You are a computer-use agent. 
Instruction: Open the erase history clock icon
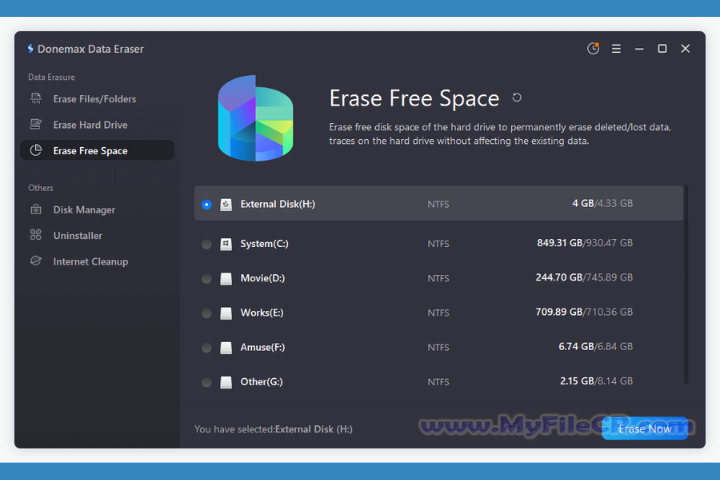click(593, 48)
